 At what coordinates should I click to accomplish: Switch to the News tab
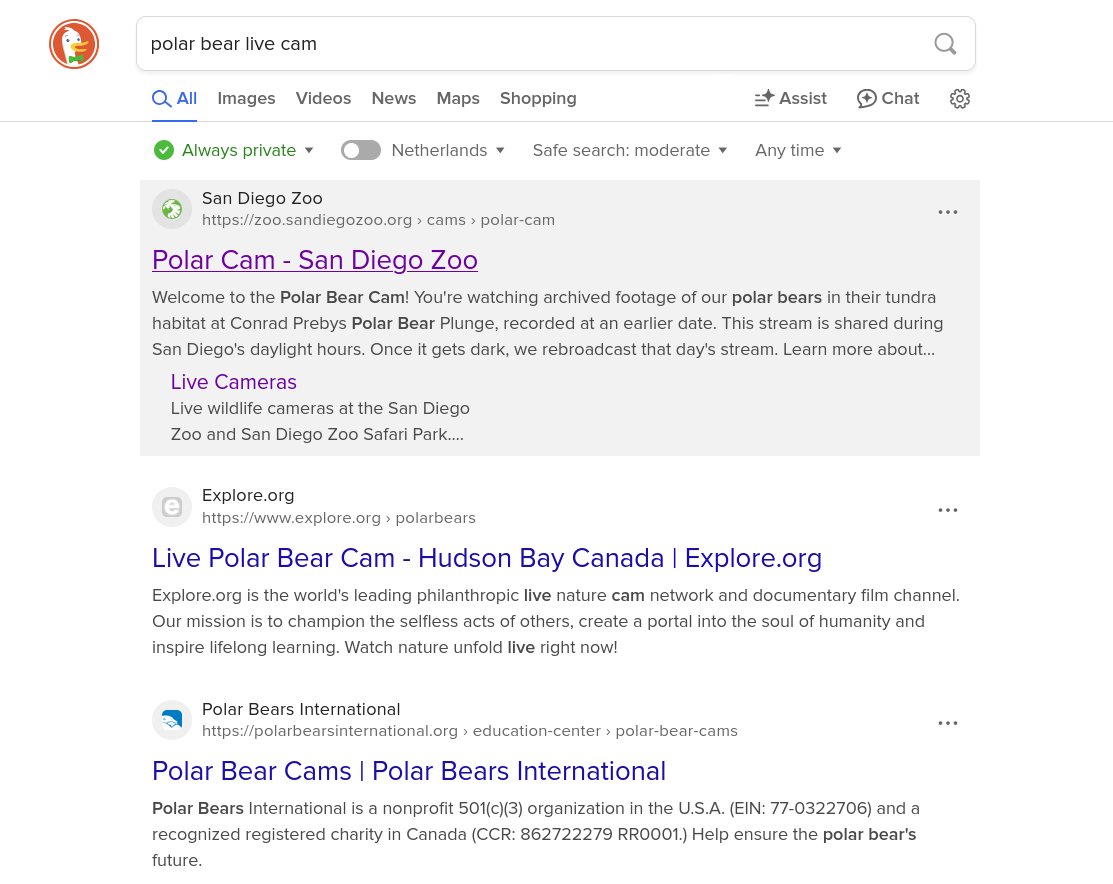(x=394, y=99)
